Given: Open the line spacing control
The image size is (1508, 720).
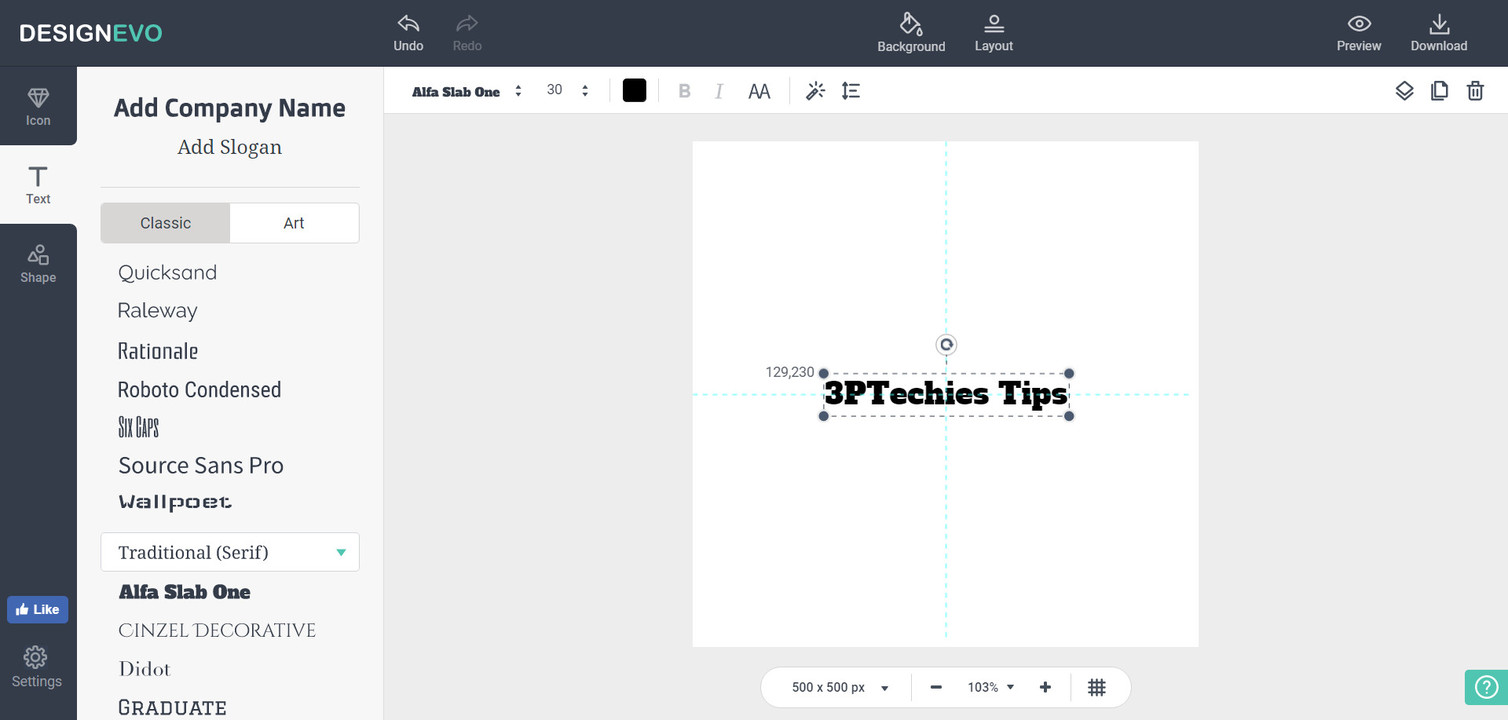Looking at the screenshot, I should [850, 91].
